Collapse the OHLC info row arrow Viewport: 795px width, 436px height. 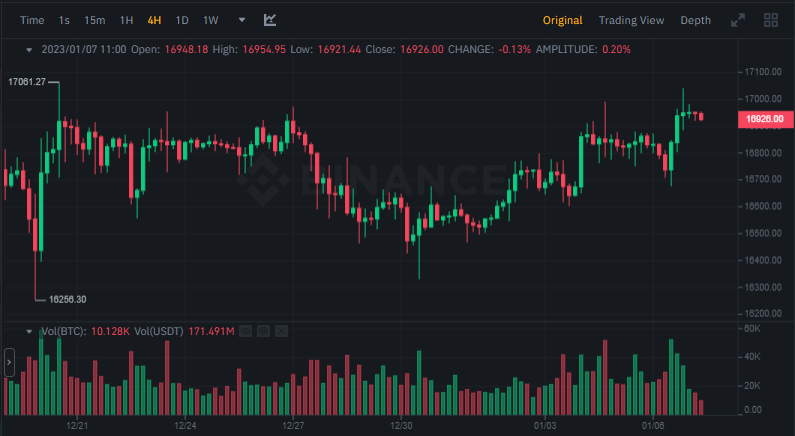pos(30,49)
